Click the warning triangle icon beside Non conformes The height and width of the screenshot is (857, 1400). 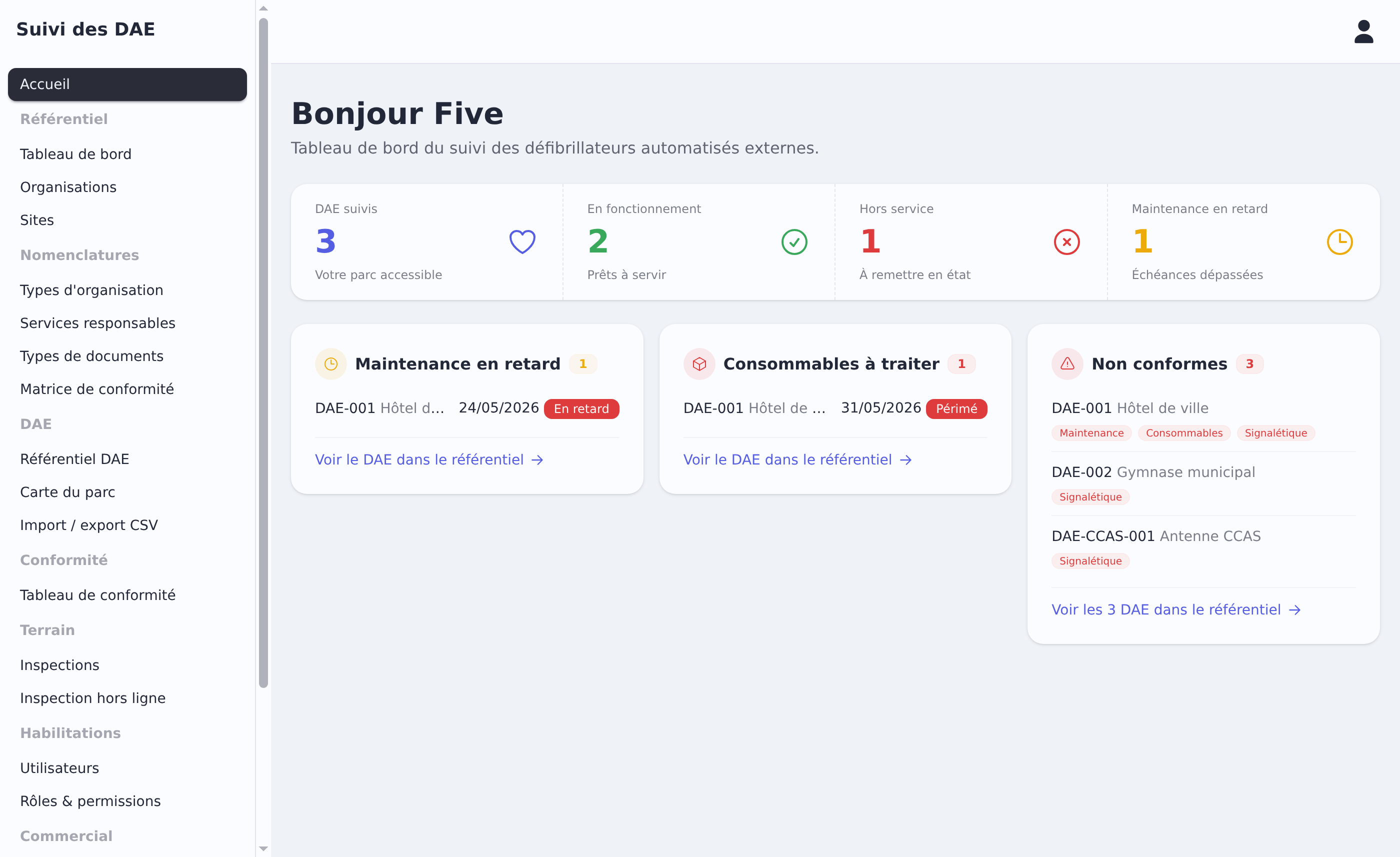[x=1067, y=363]
